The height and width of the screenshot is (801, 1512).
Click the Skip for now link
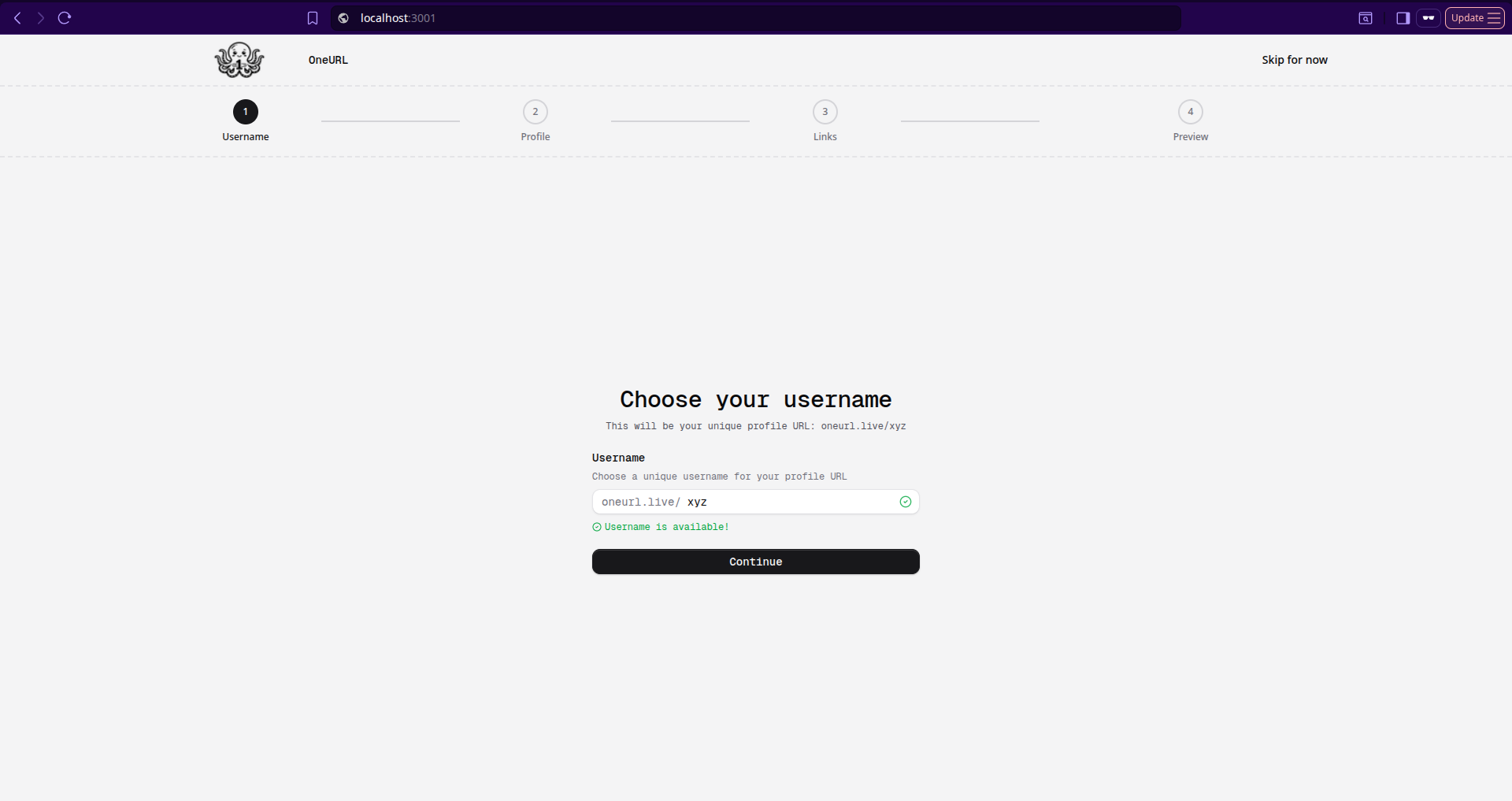coord(1294,60)
